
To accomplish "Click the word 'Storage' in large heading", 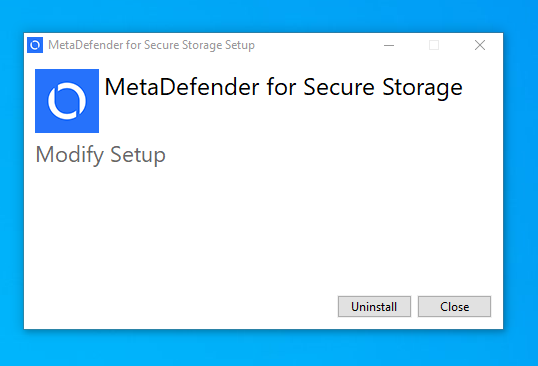I will coord(422,88).
